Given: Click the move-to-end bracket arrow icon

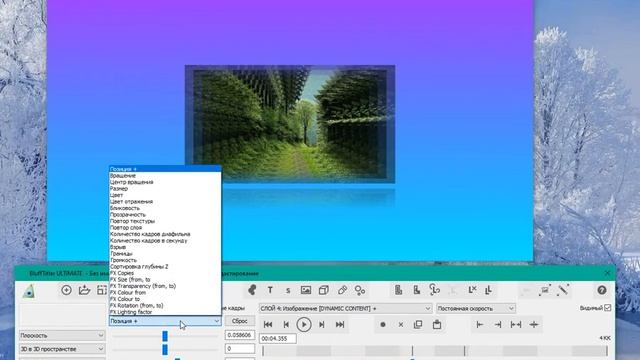Looking at the screenshot, I should [x=498, y=324].
